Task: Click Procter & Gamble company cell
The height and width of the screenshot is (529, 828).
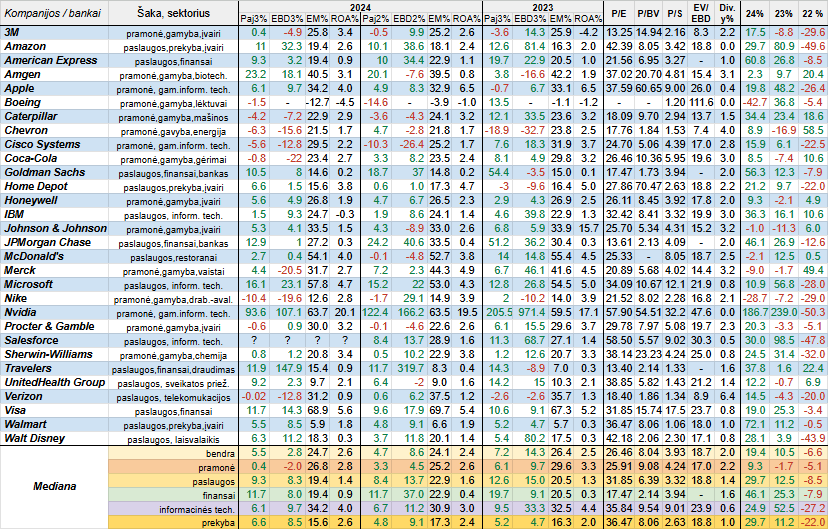Action: coord(54,326)
